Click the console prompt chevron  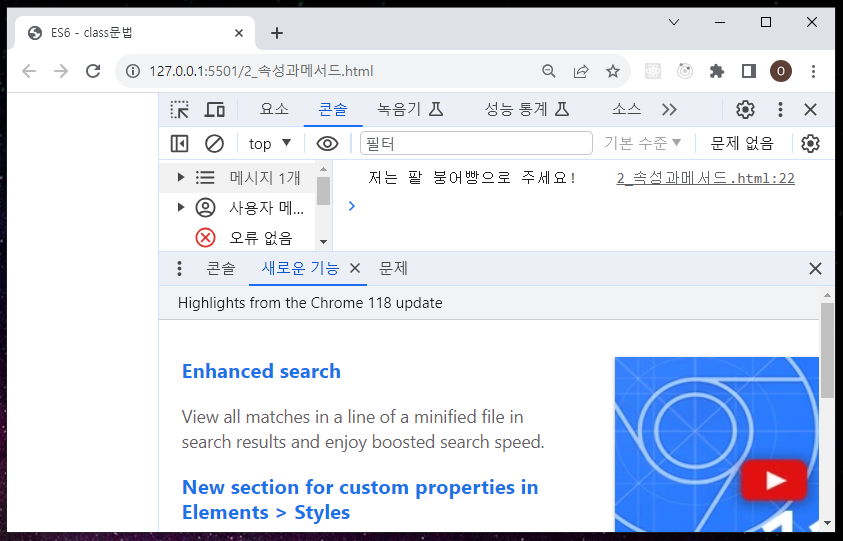(x=352, y=206)
